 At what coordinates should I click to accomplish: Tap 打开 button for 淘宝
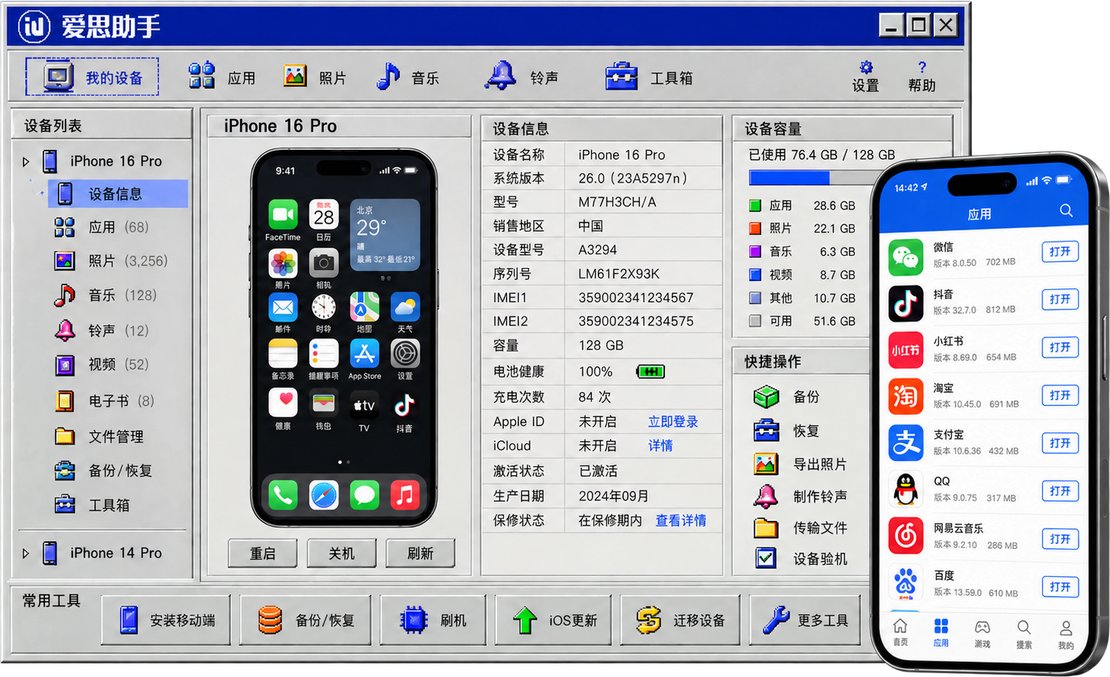click(1060, 396)
